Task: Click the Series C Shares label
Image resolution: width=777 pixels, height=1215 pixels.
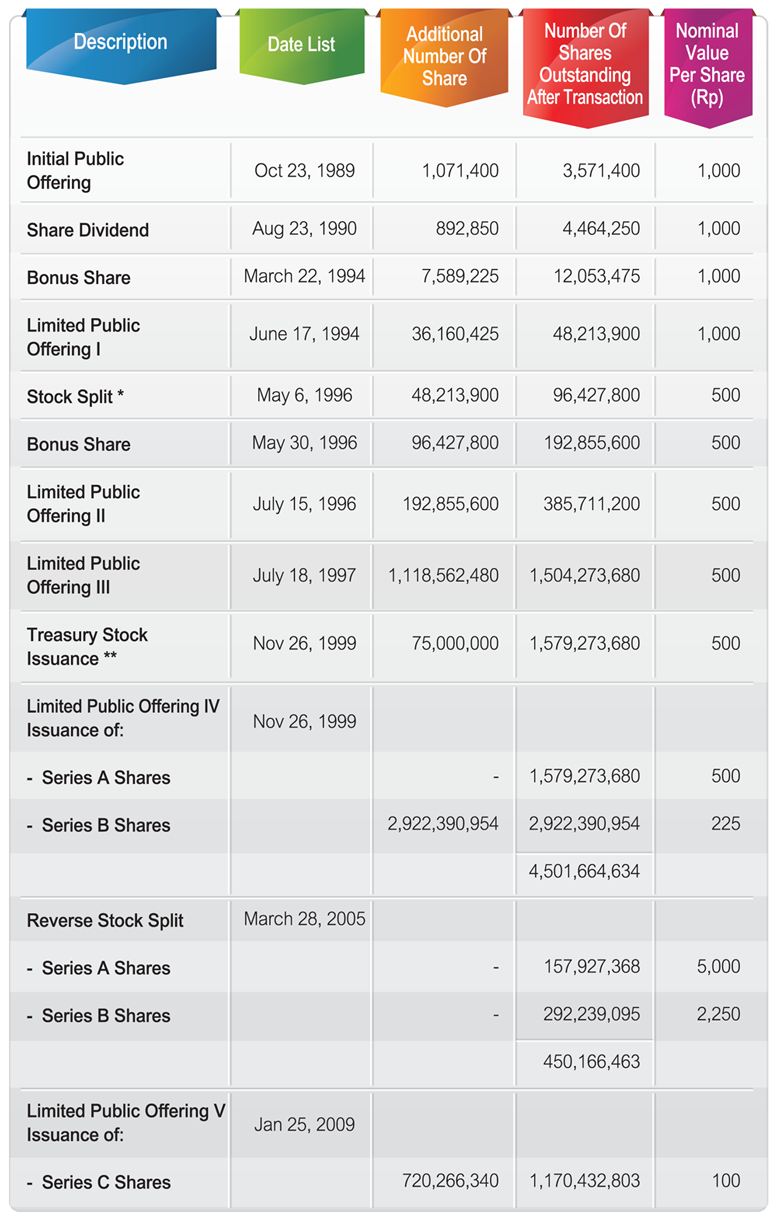Action: (99, 1182)
